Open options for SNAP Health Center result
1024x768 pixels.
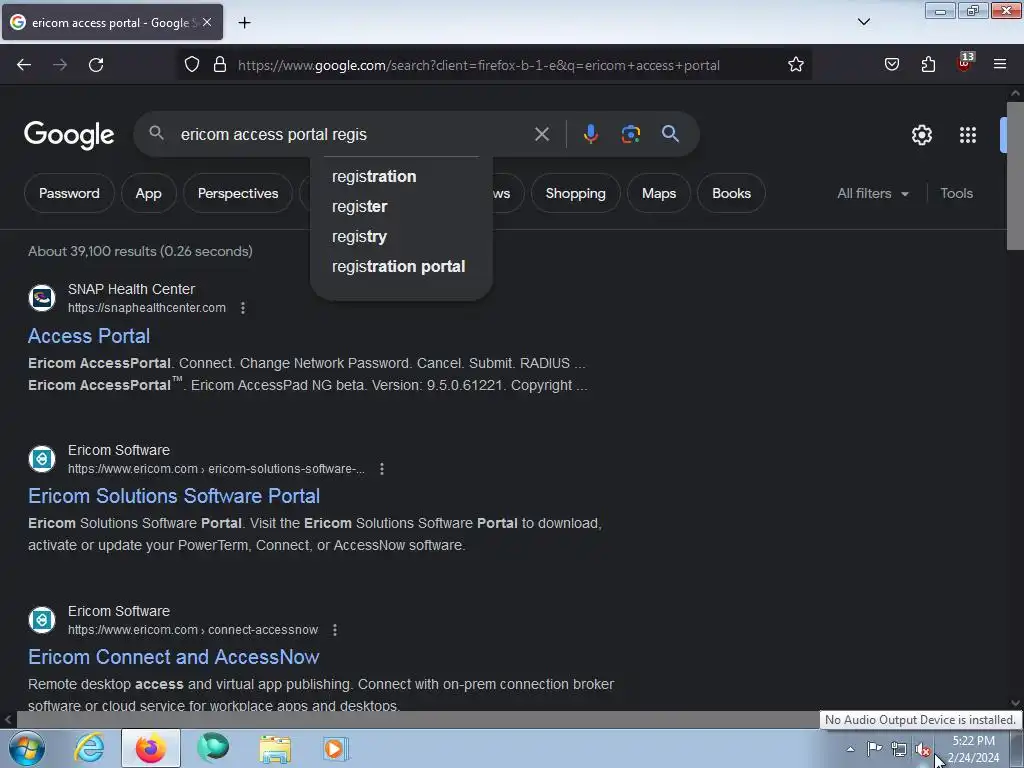tap(243, 308)
